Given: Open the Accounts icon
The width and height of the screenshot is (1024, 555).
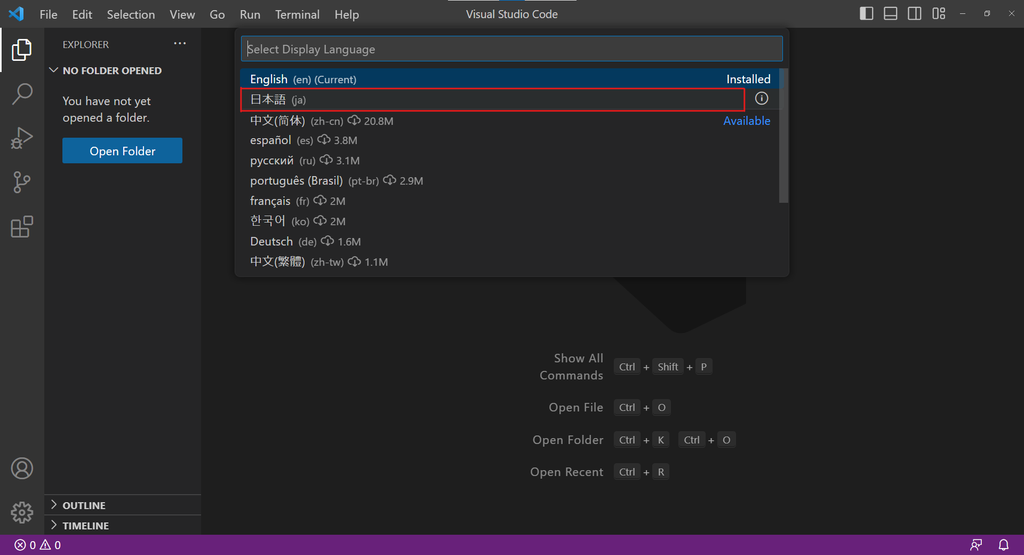Looking at the screenshot, I should tap(21, 468).
